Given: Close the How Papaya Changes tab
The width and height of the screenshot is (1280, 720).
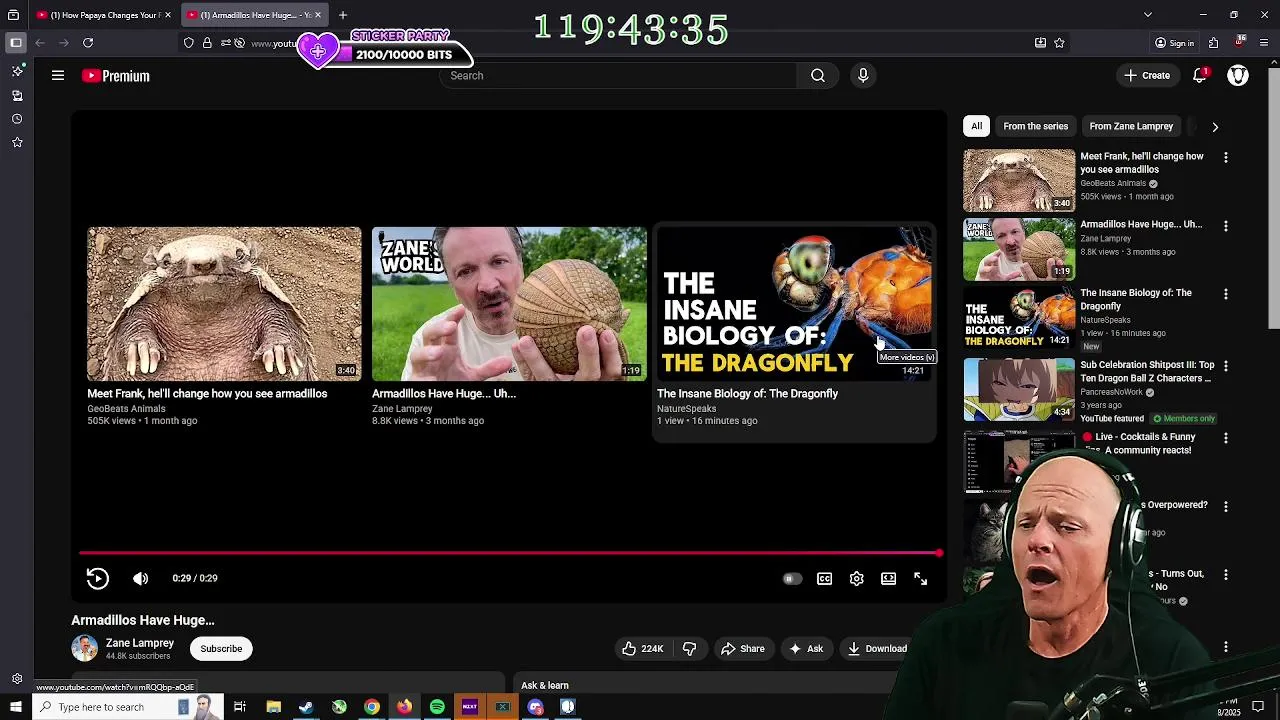Looking at the screenshot, I should tap(168, 15).
